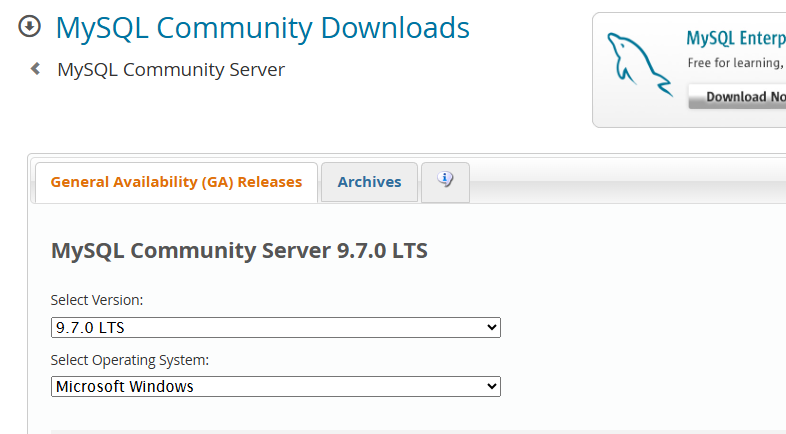The width and height of the screenshot is (786, 434).
Task: Click the download circle icon beside page title
Action: pos(30,26)
